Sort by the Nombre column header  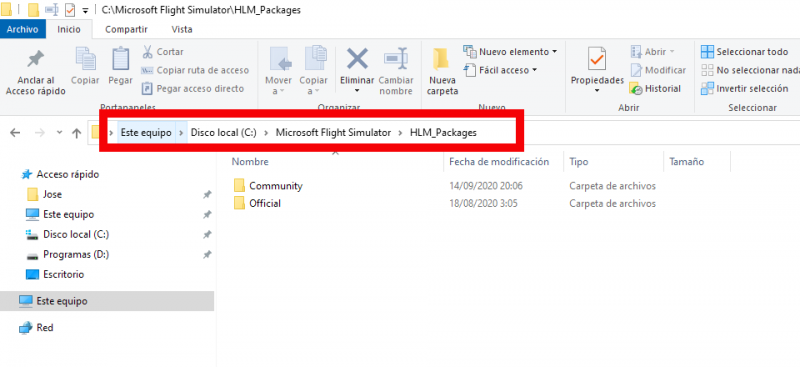(250, 162)
